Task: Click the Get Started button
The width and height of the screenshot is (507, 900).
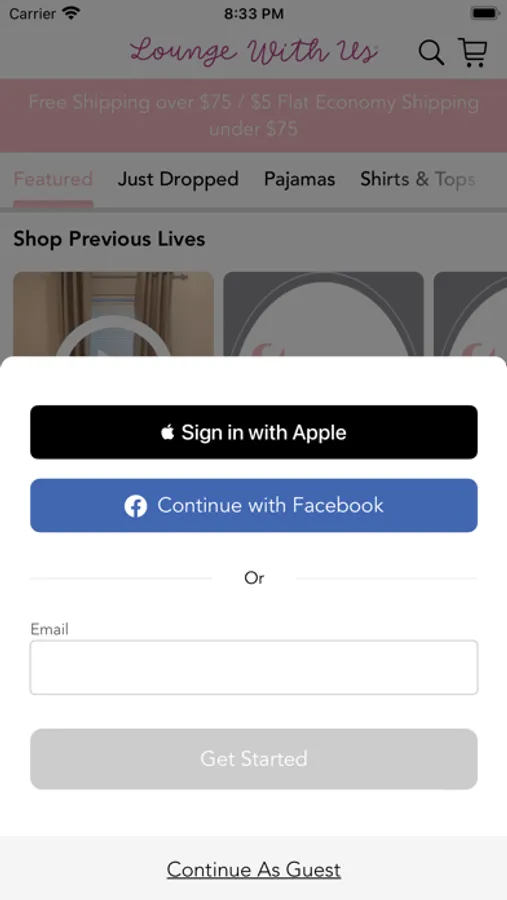Action: tap(254, 759)
